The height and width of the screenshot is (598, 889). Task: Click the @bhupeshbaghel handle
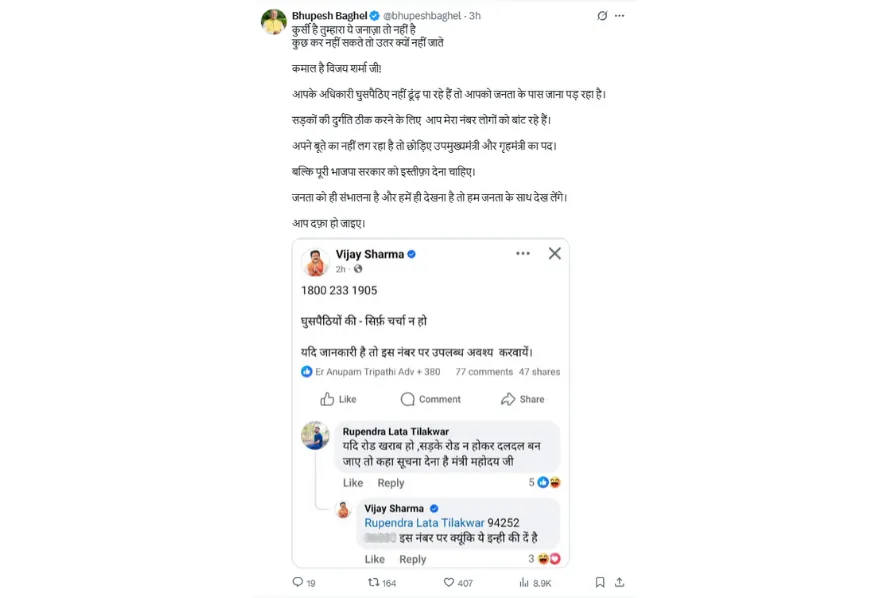point(424,16)
